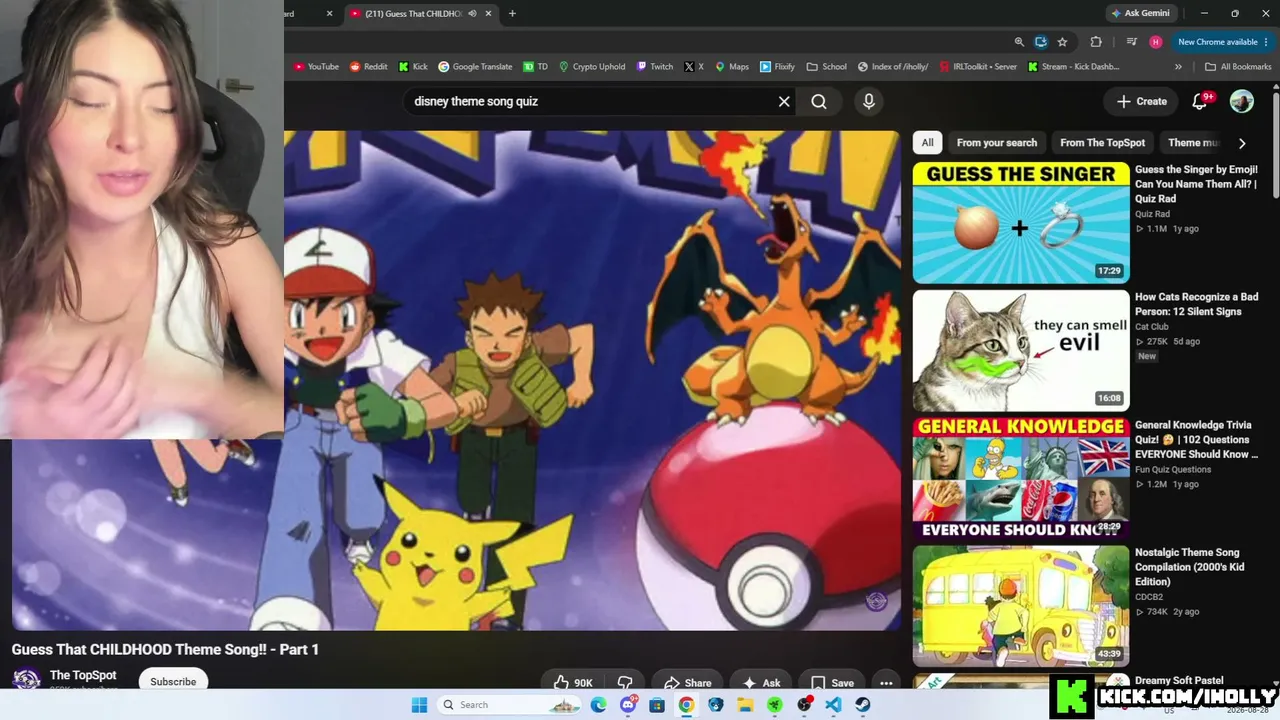Screen dimensions: 1280x720
Task: Open the Reddit bookmark
Action: coord(368,67)
